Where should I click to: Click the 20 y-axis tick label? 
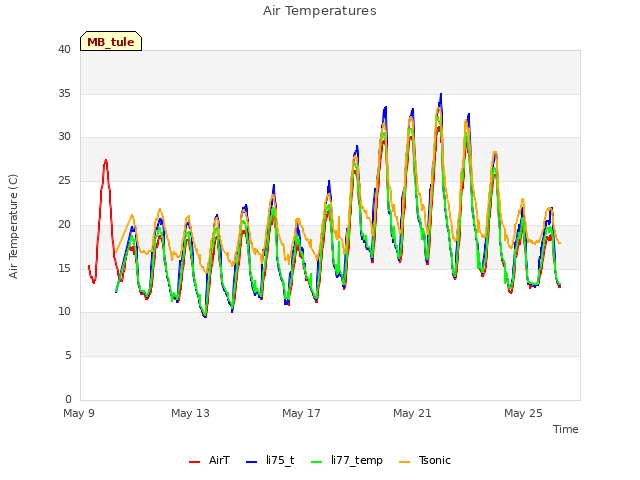coord(64,224)
